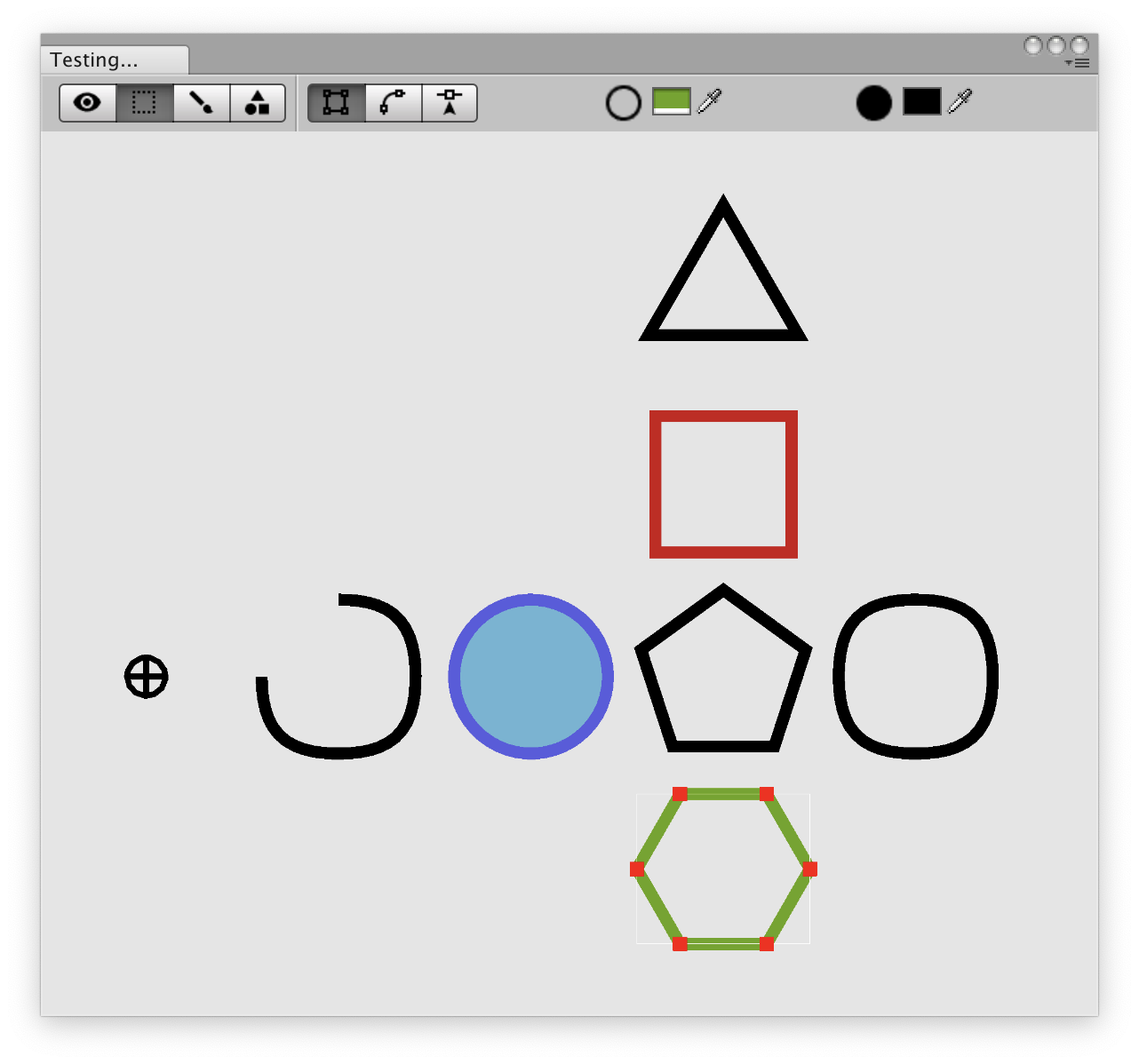Activate the brush tool

(200, 102)
